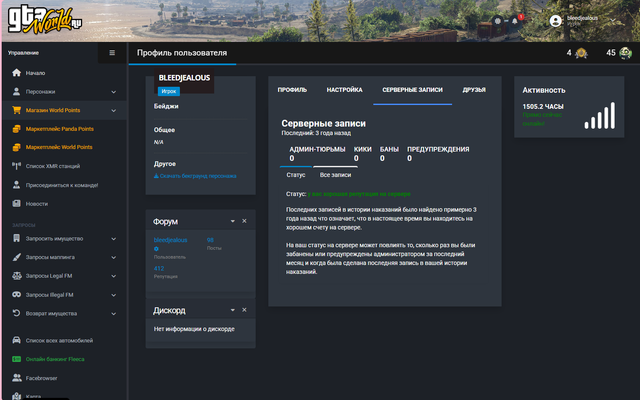The width and height of the screenshot is (640, 400).
Task: Select the Статус sub-tab
Action: tap(296, 175)
